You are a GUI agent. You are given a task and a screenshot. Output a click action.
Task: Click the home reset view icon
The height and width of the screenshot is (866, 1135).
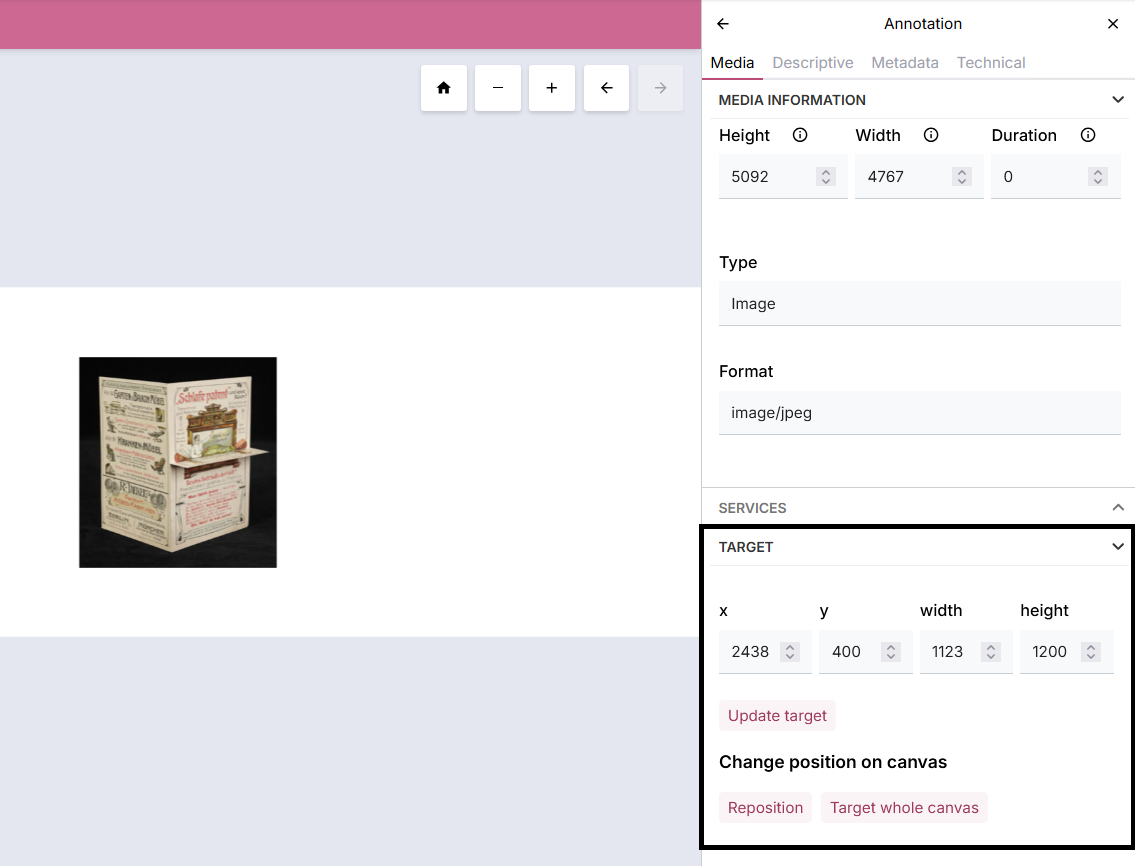[x=444, y=88]
